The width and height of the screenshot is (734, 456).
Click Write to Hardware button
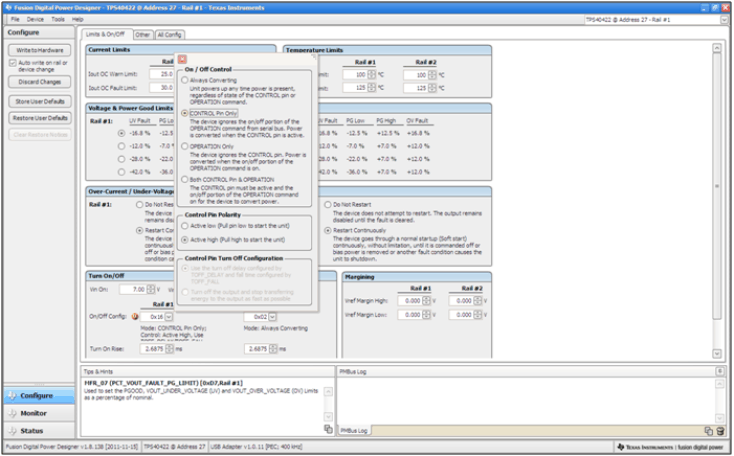40,50
